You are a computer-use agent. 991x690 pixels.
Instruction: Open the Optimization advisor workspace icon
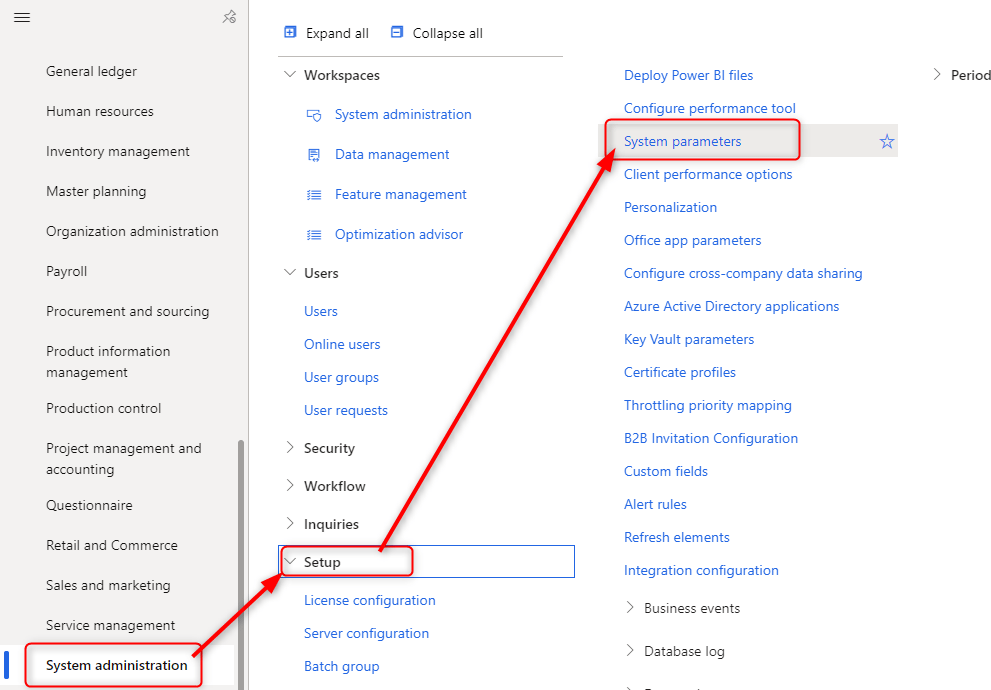coord(313,235)
